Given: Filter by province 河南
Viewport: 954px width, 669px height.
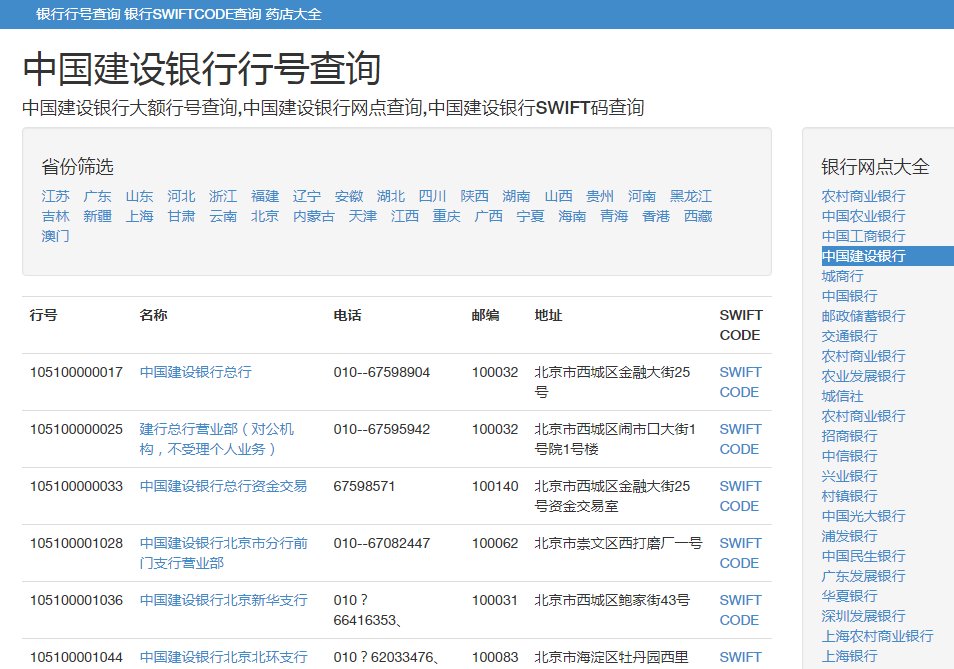Looking at the screenshot, I should (642, 196).
